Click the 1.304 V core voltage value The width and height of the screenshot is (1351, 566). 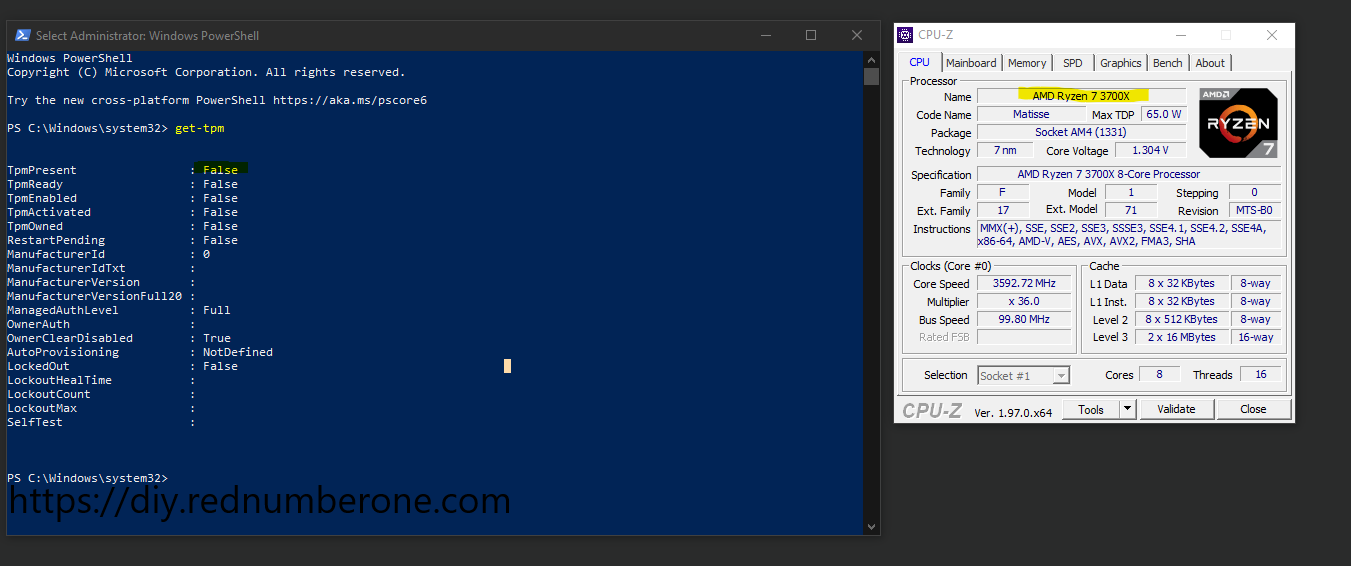tap(1151, 150)
